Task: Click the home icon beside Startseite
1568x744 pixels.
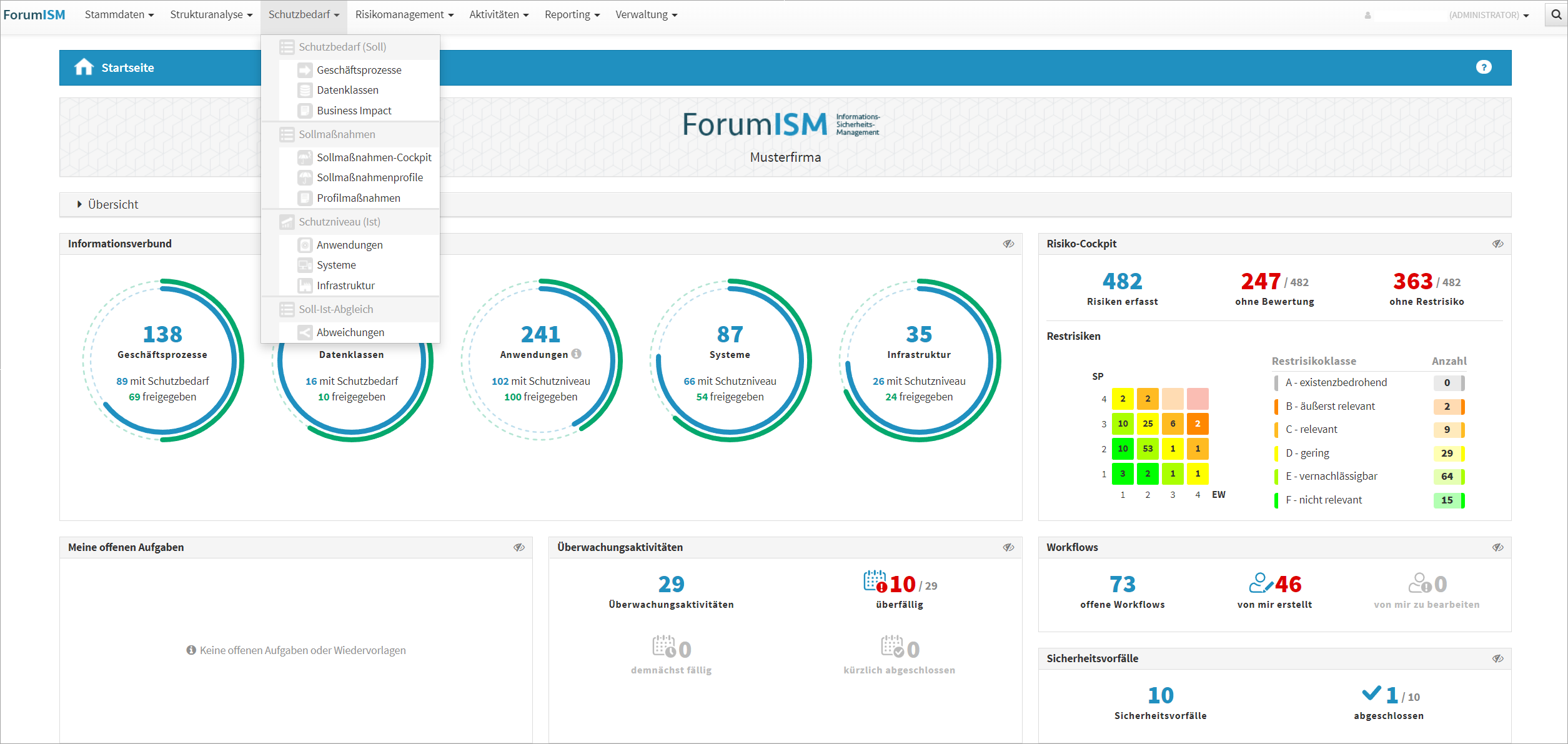Action: click(x=84, y=67)
